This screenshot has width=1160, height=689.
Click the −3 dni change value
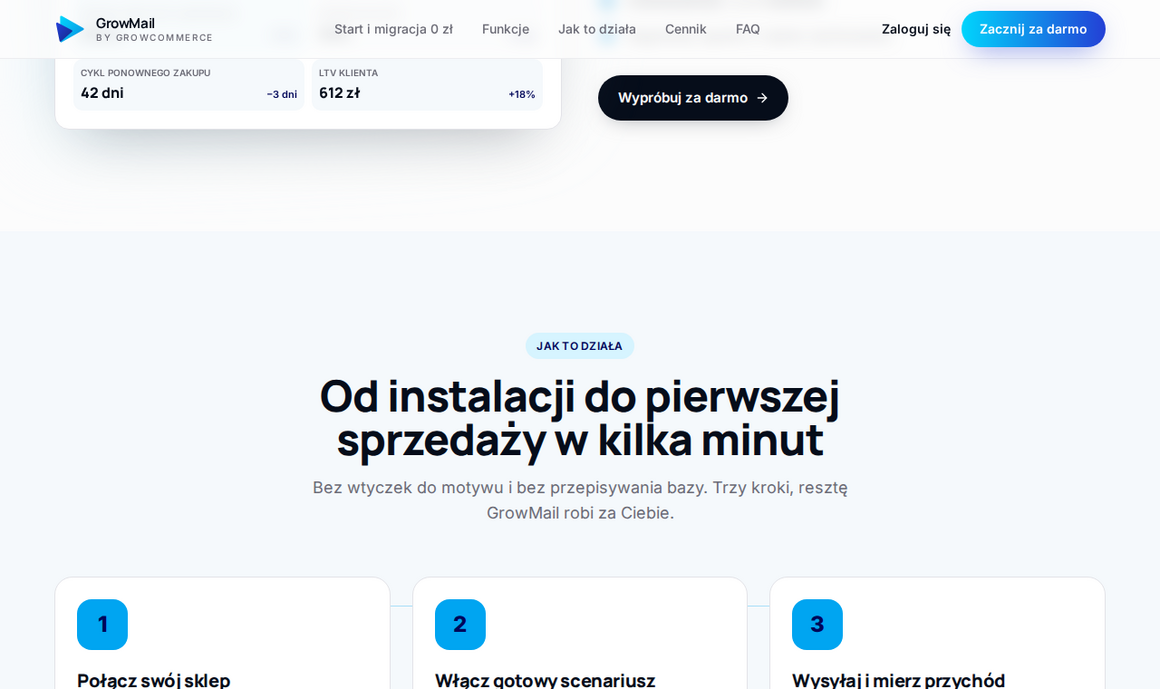coord(282,94)
